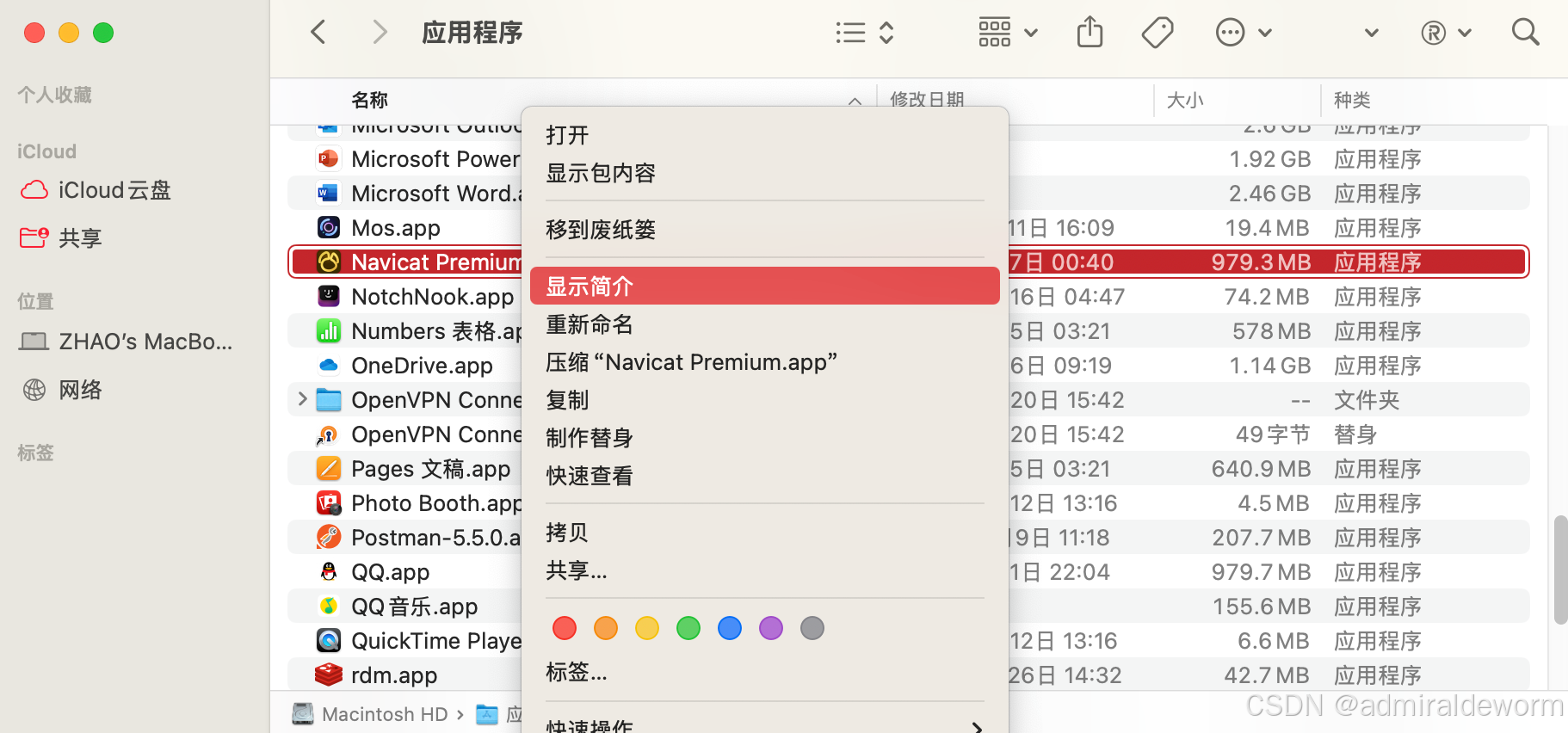This screenshot has width=1568, height=733.
Task: Apply the blue tag color
Action: point(730,628)
